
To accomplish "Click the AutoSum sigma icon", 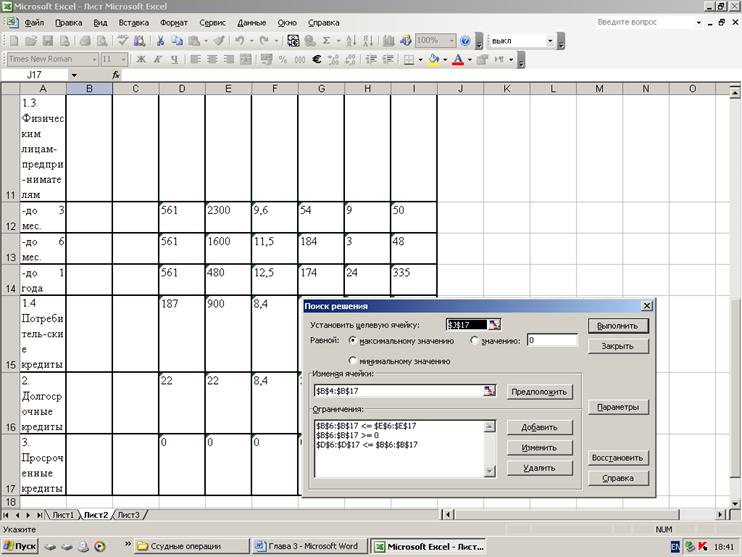I will (x=326, y=41).
